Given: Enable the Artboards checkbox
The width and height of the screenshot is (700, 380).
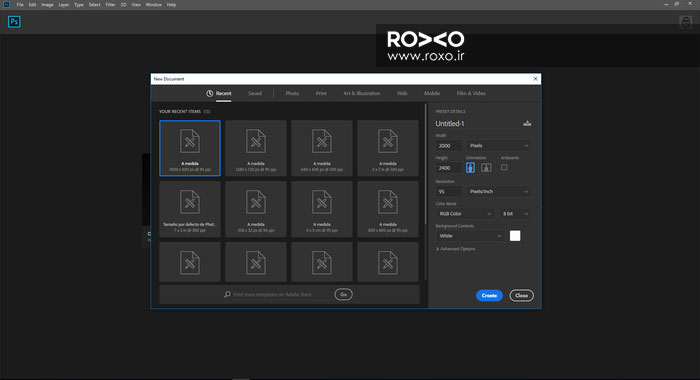Looking at the screenshot, I should pos(504,167).
